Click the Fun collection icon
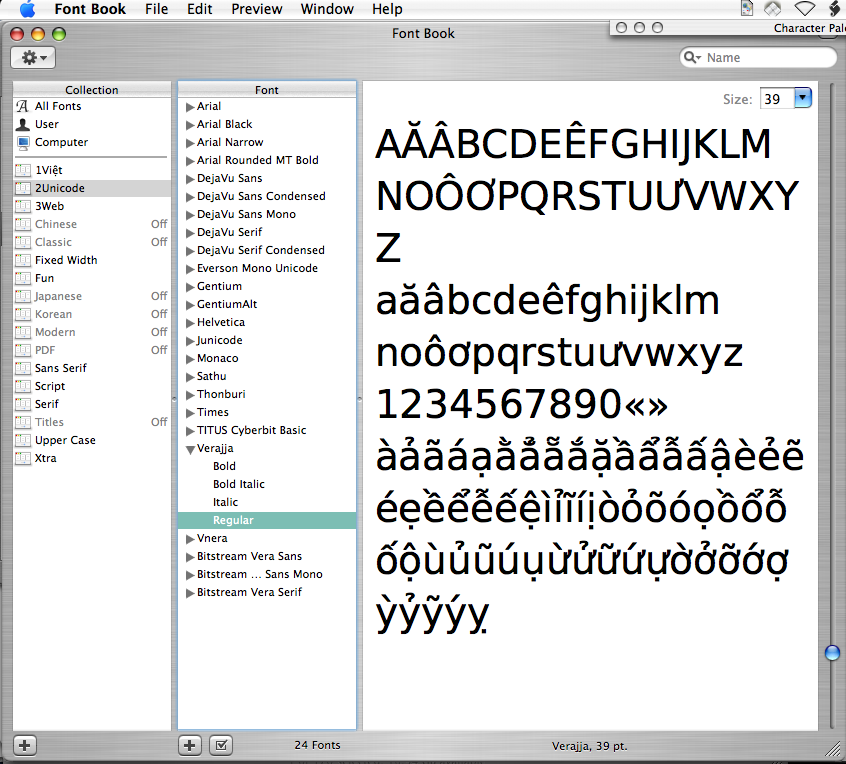846x764 pixels. click(23, 278)
